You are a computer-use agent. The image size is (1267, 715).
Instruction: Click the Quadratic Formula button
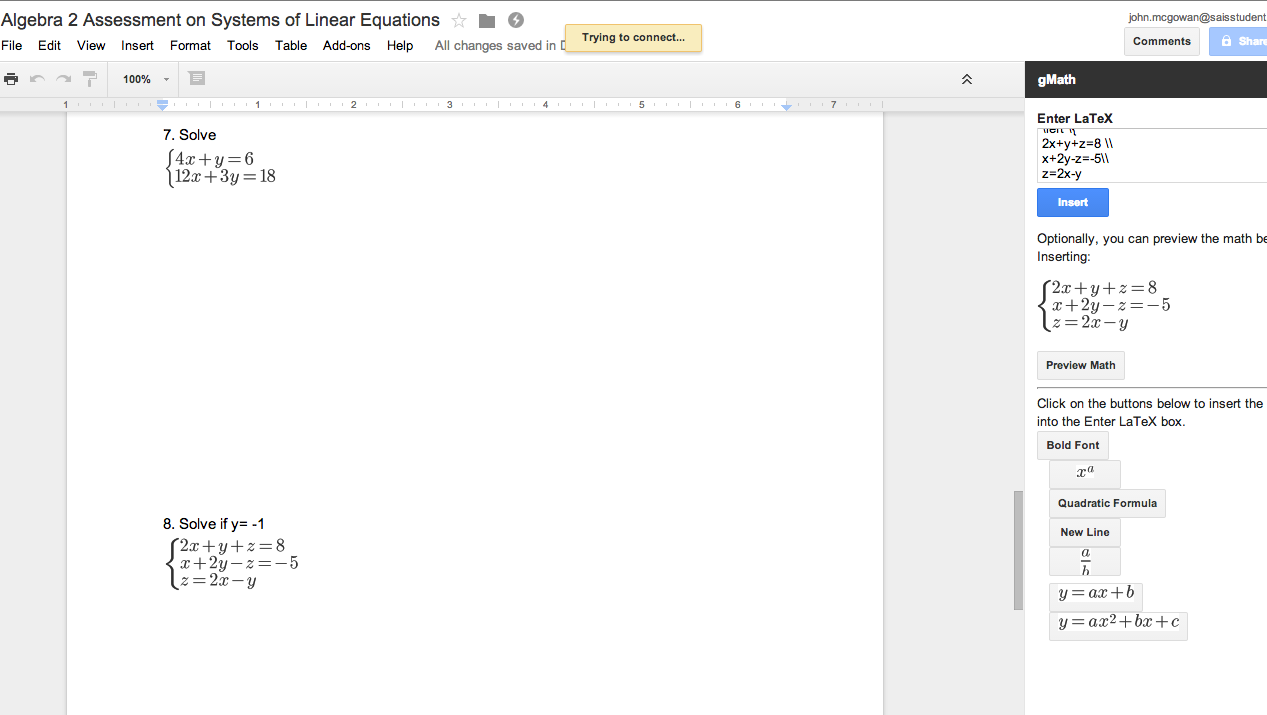pyautogui.click(x=1107, y=503)
